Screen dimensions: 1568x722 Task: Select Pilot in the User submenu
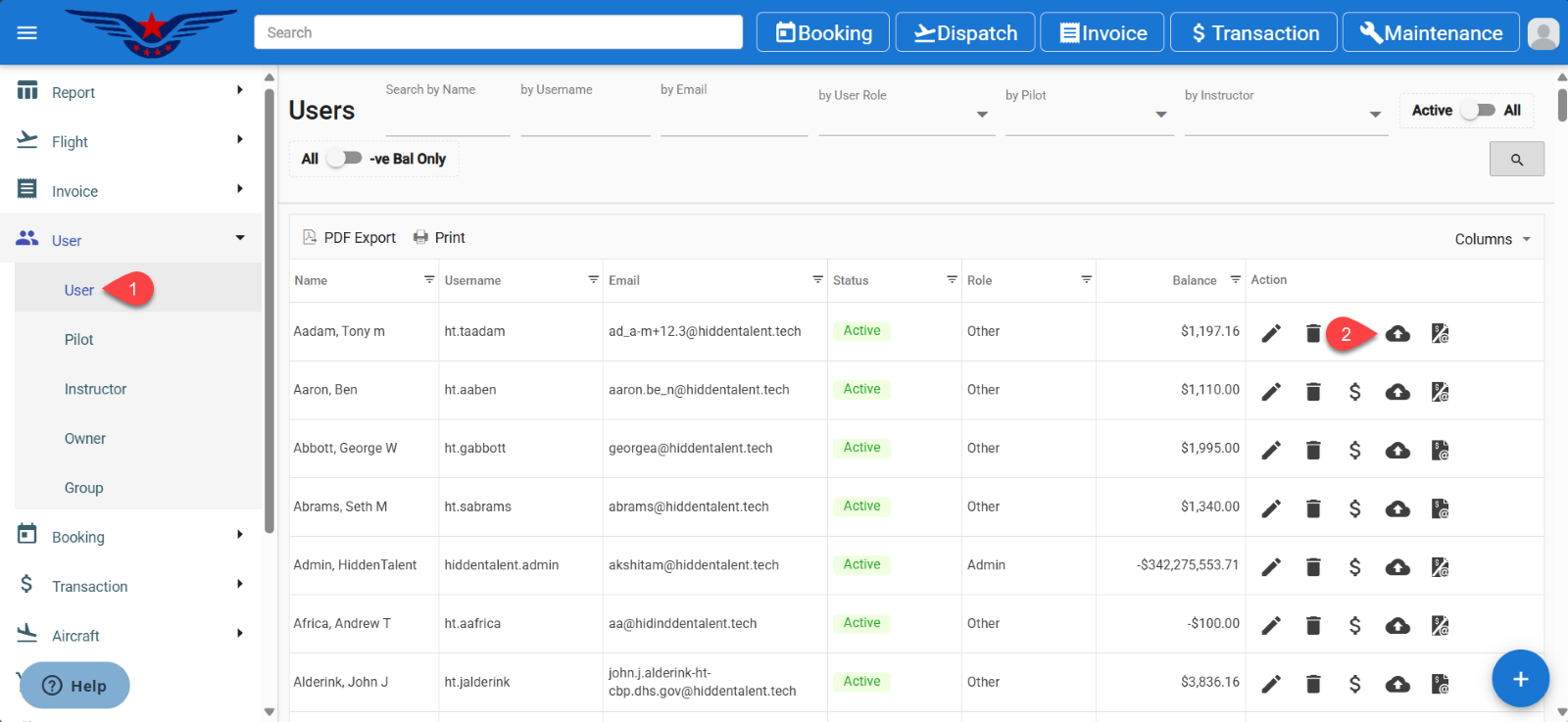tap(79, 340)
